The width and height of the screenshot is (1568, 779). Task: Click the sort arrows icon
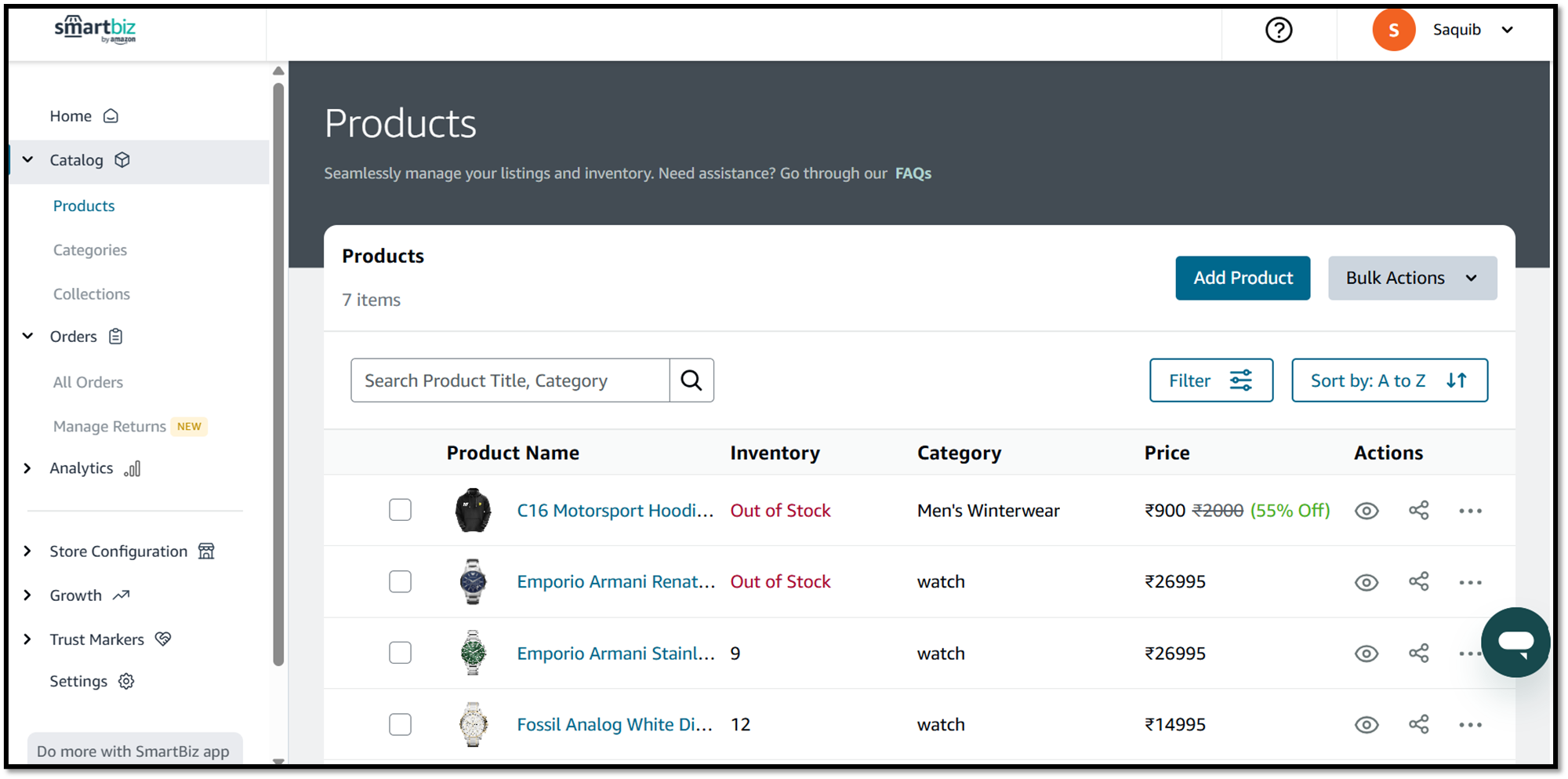click(1457, 380)
